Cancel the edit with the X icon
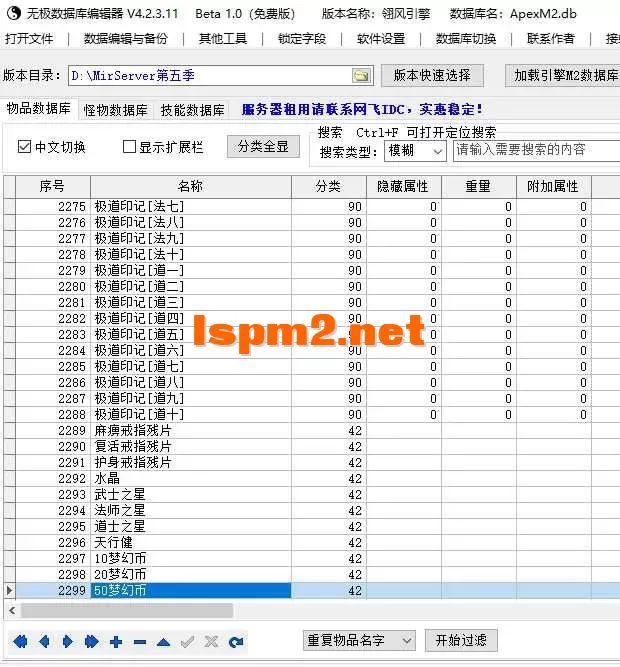The height and width of the screenshot is (667, 620). 211,641
